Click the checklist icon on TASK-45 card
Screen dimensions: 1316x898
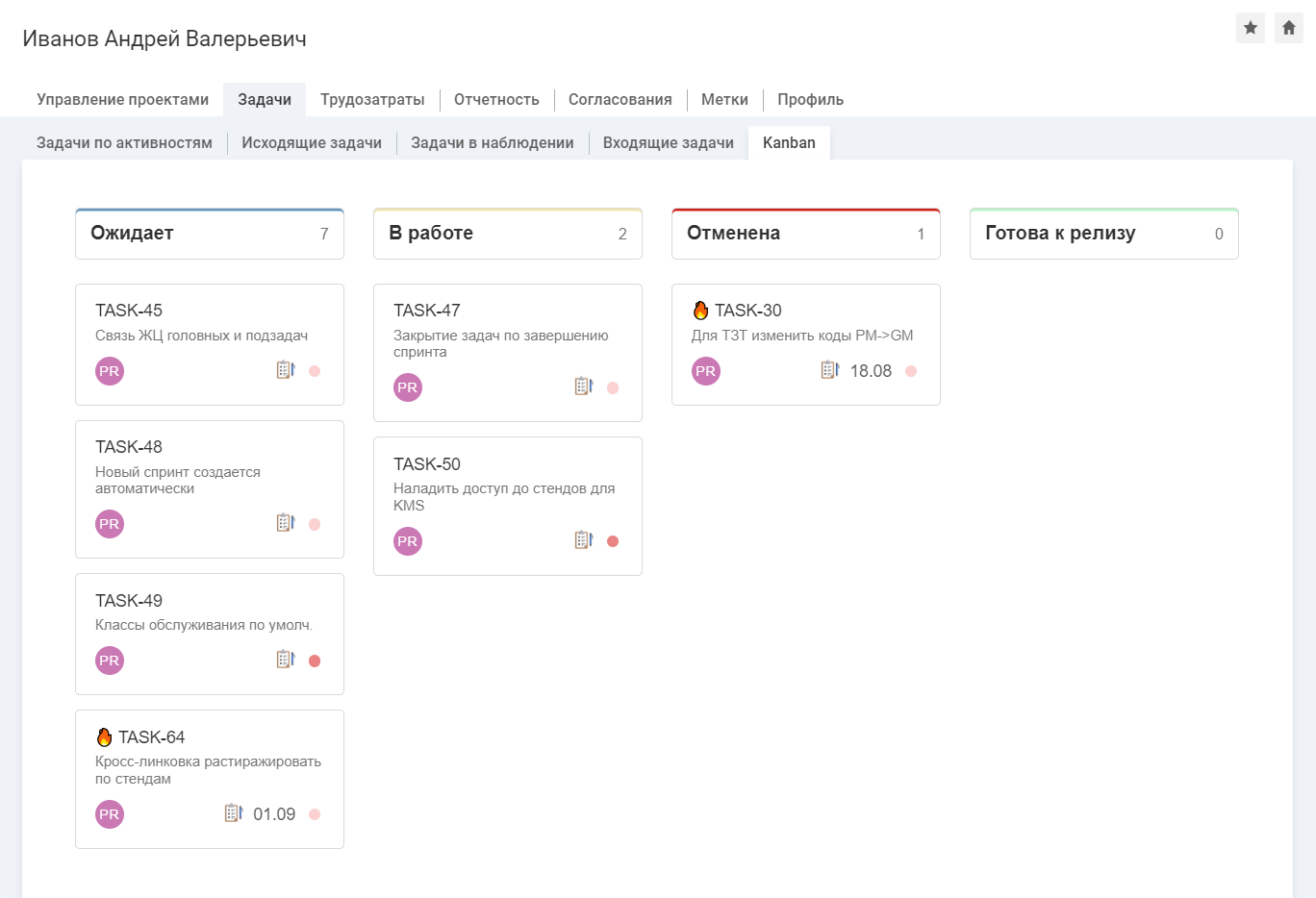(x=285, y=370)
